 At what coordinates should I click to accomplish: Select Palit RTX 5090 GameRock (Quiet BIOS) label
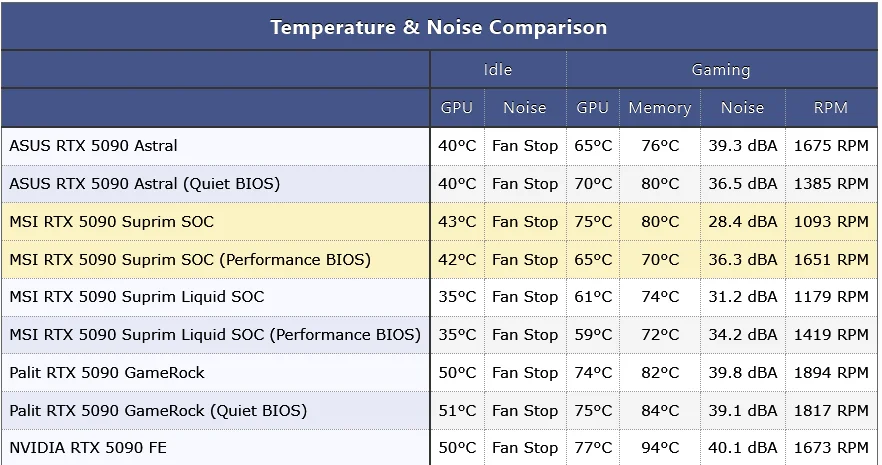point(158,411)
